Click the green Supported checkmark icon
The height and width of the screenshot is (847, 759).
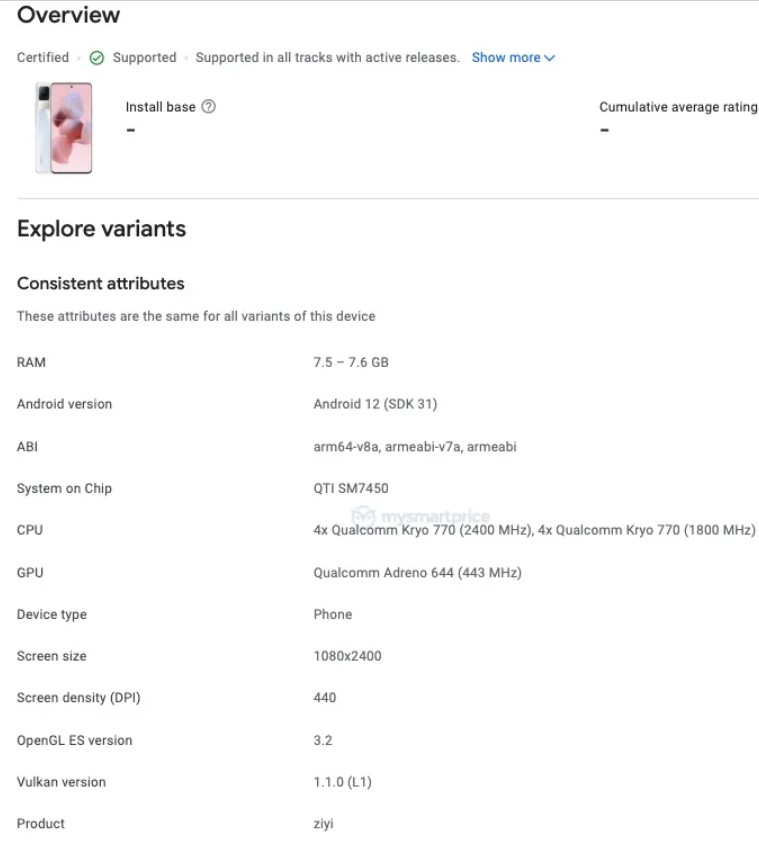(97, 58)
